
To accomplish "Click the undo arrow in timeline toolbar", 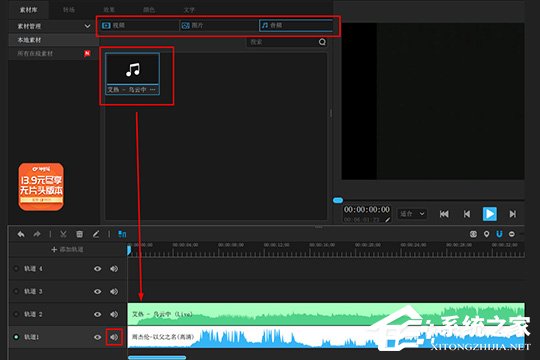I will tap(21, 234).
